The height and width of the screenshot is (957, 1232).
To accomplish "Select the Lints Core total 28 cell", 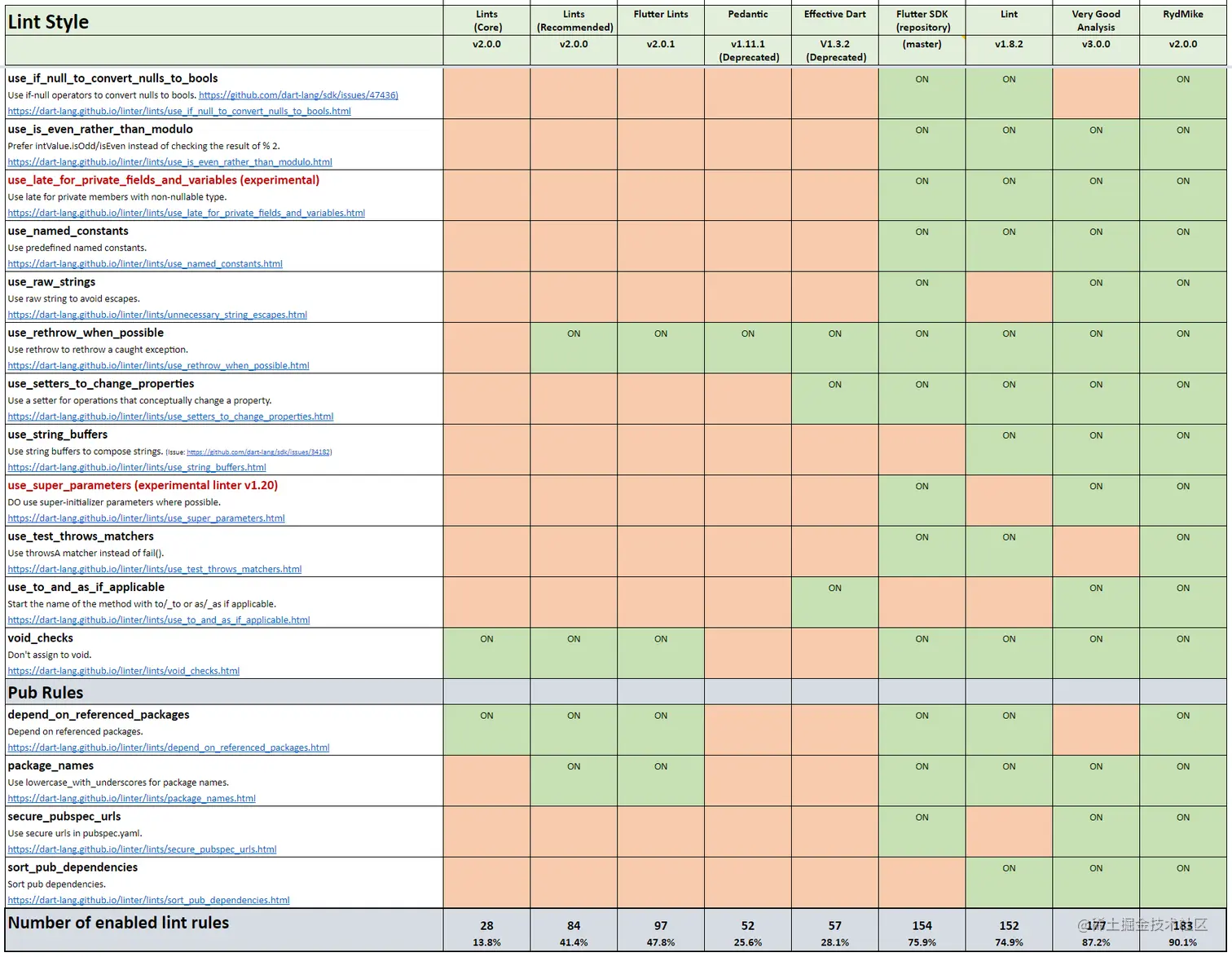I will coord(487,926).
